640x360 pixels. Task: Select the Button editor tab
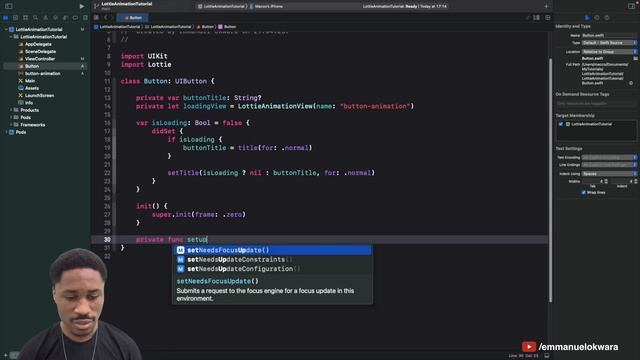pyautogui.click(x=133, y=18)
